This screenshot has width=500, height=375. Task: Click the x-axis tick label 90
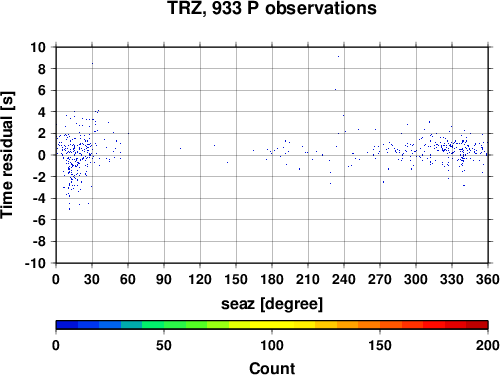click(x=164, y=279)
